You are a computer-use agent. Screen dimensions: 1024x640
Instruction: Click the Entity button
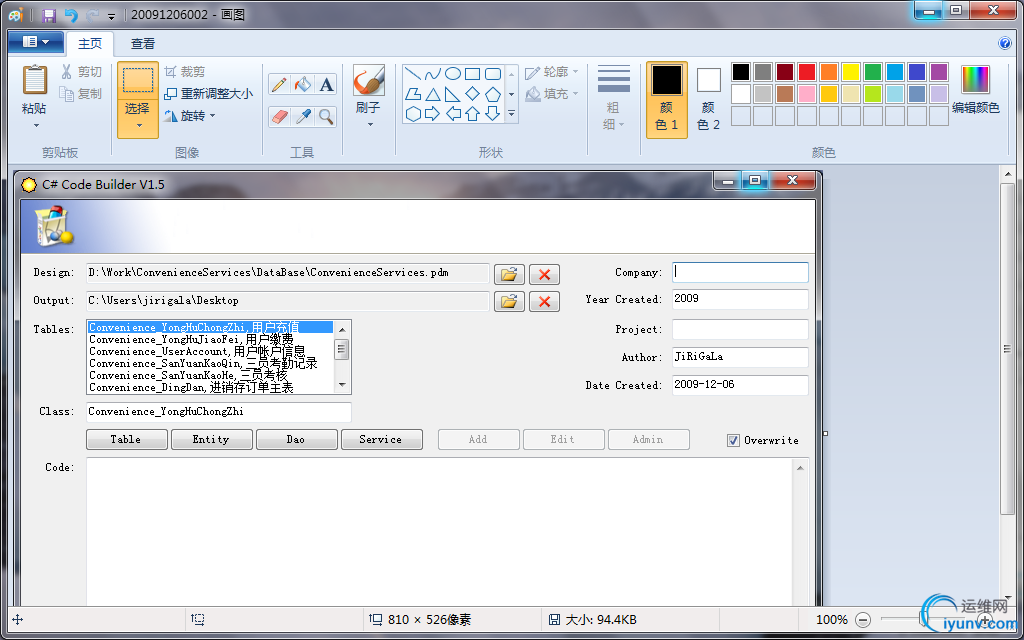click(x=212, y=440)
